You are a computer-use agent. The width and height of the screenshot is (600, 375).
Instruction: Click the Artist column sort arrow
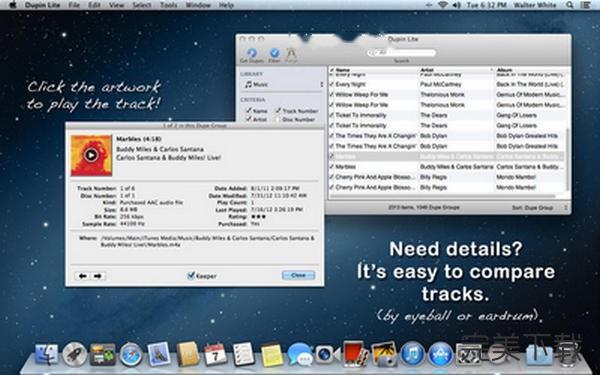pos(492,70)
